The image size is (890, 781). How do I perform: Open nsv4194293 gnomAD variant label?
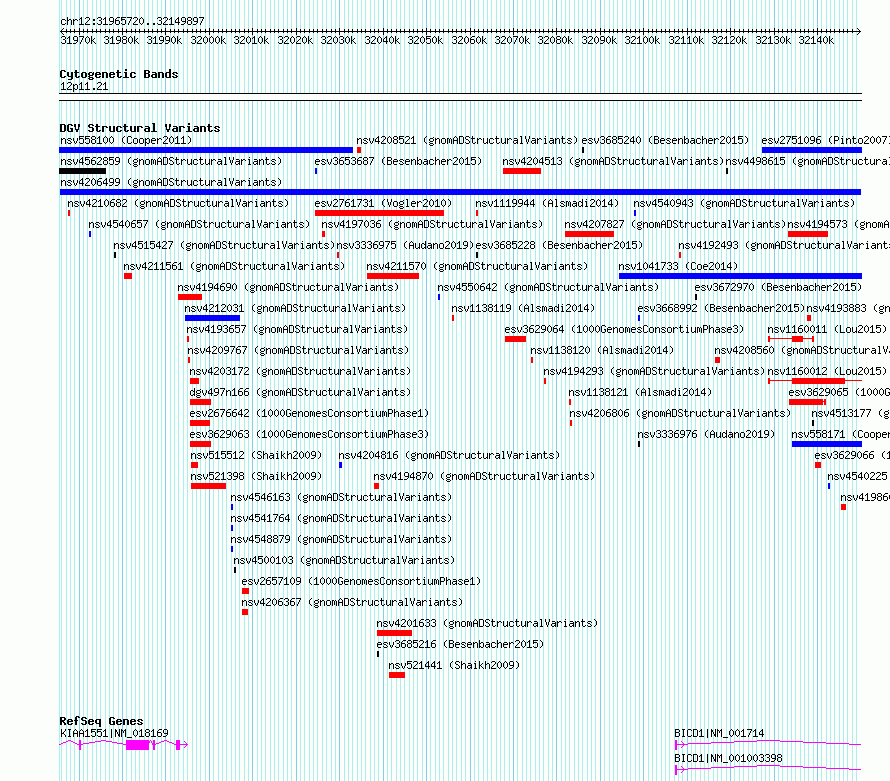pyautogui.click(x=654, y=371)
